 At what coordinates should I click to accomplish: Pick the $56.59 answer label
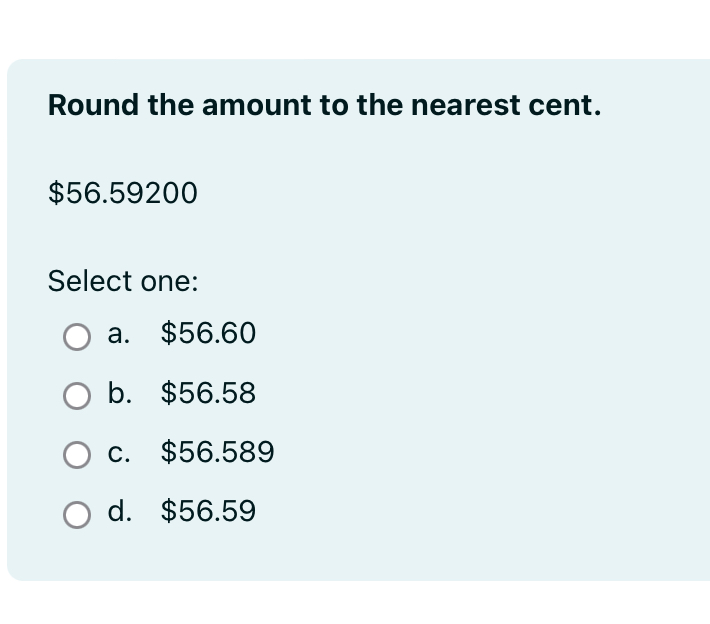click(208, 511)
